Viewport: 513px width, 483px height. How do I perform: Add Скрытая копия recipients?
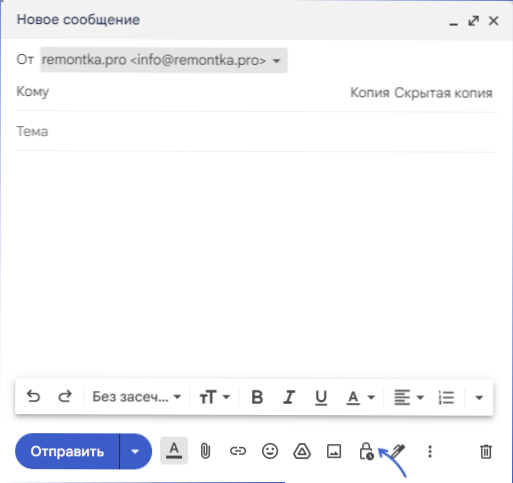(443, 93)
